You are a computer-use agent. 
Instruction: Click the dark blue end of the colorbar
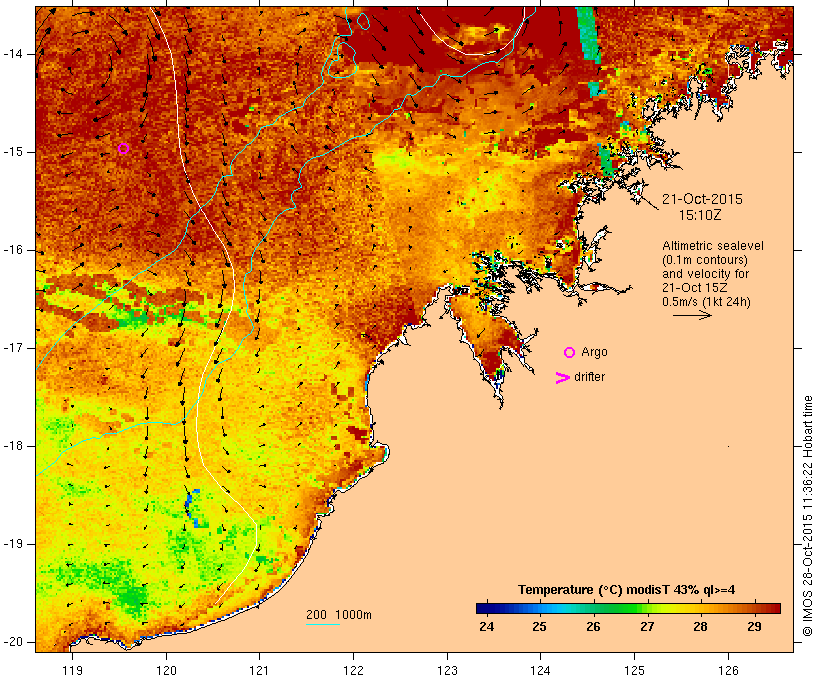[x=484, y=608]
